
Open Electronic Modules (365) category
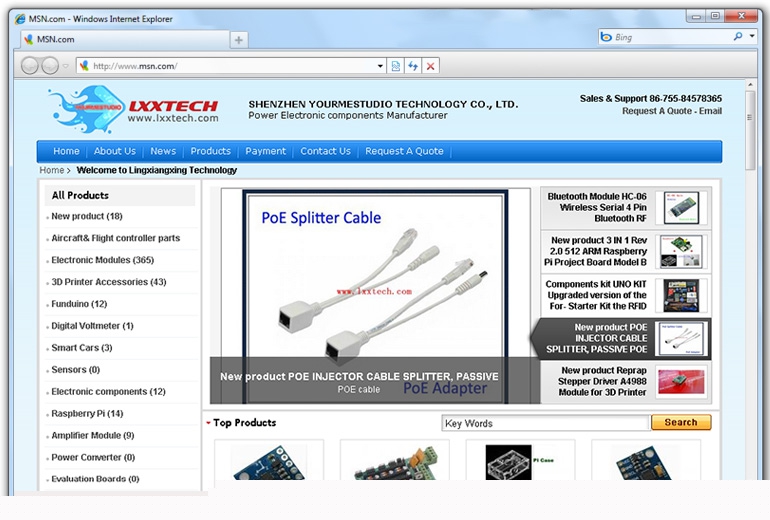point(103,260)
